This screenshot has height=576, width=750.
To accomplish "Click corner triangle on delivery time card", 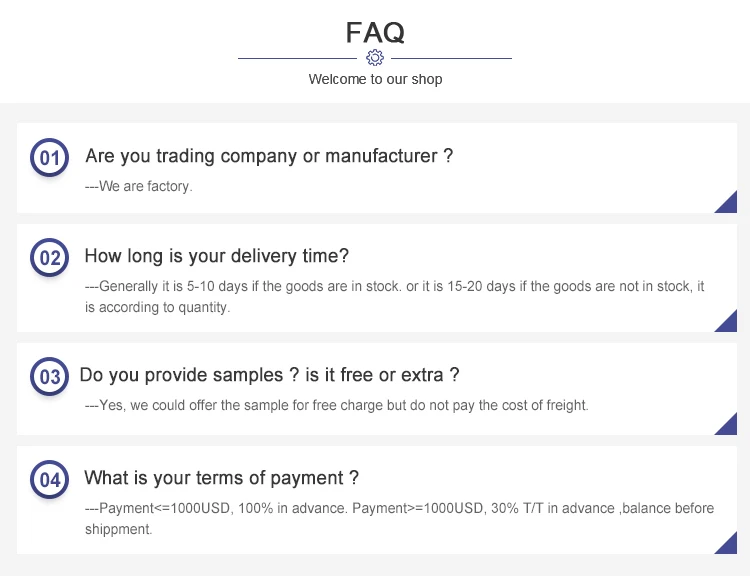I will click(729, 323).
